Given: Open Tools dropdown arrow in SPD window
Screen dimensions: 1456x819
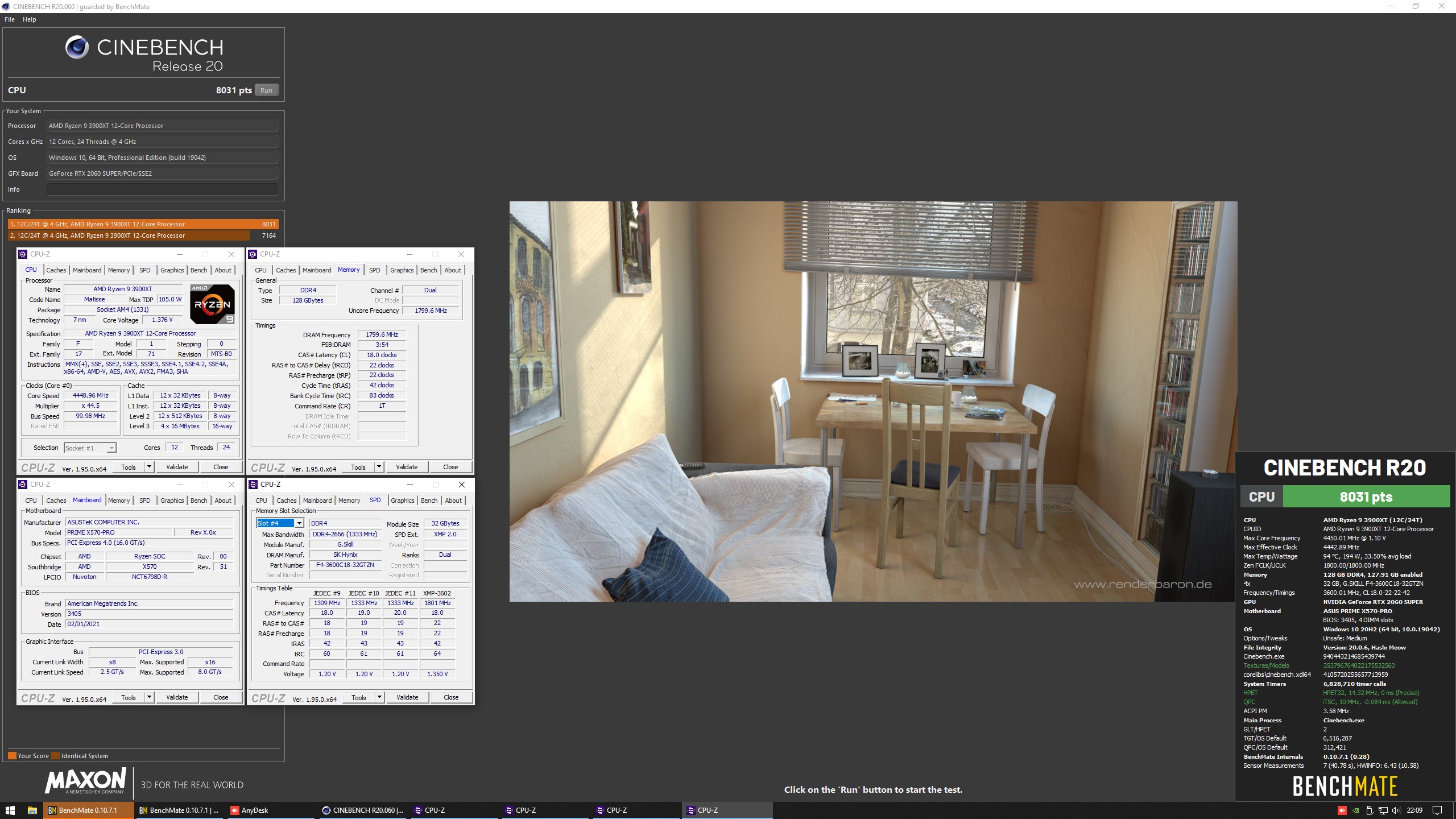Looking at the screenshot, I should 379,697.
